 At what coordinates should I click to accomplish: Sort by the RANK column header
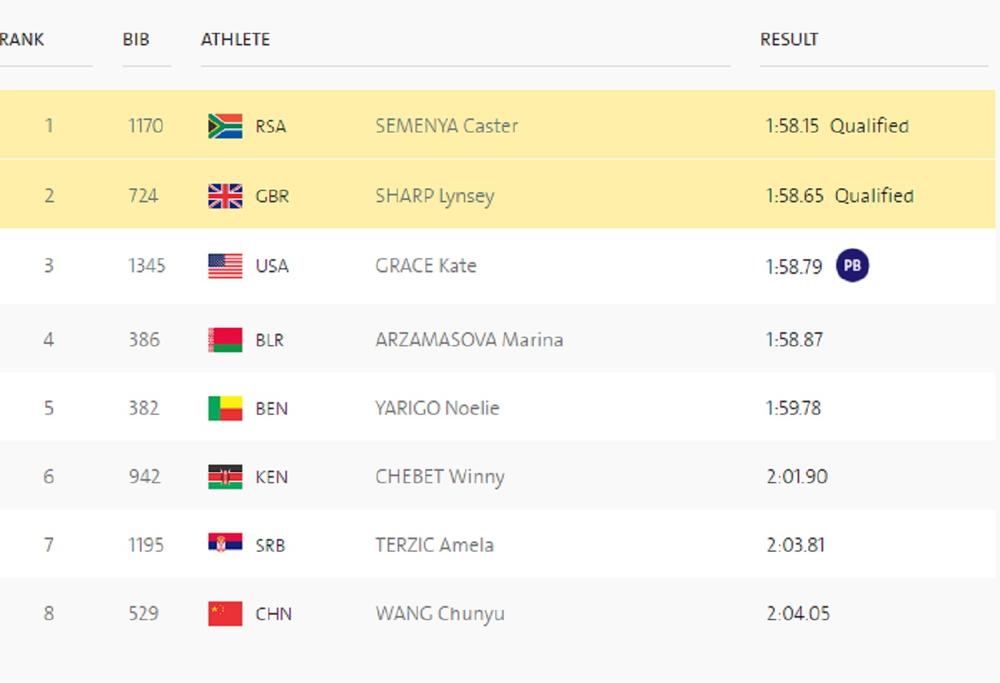22,40
